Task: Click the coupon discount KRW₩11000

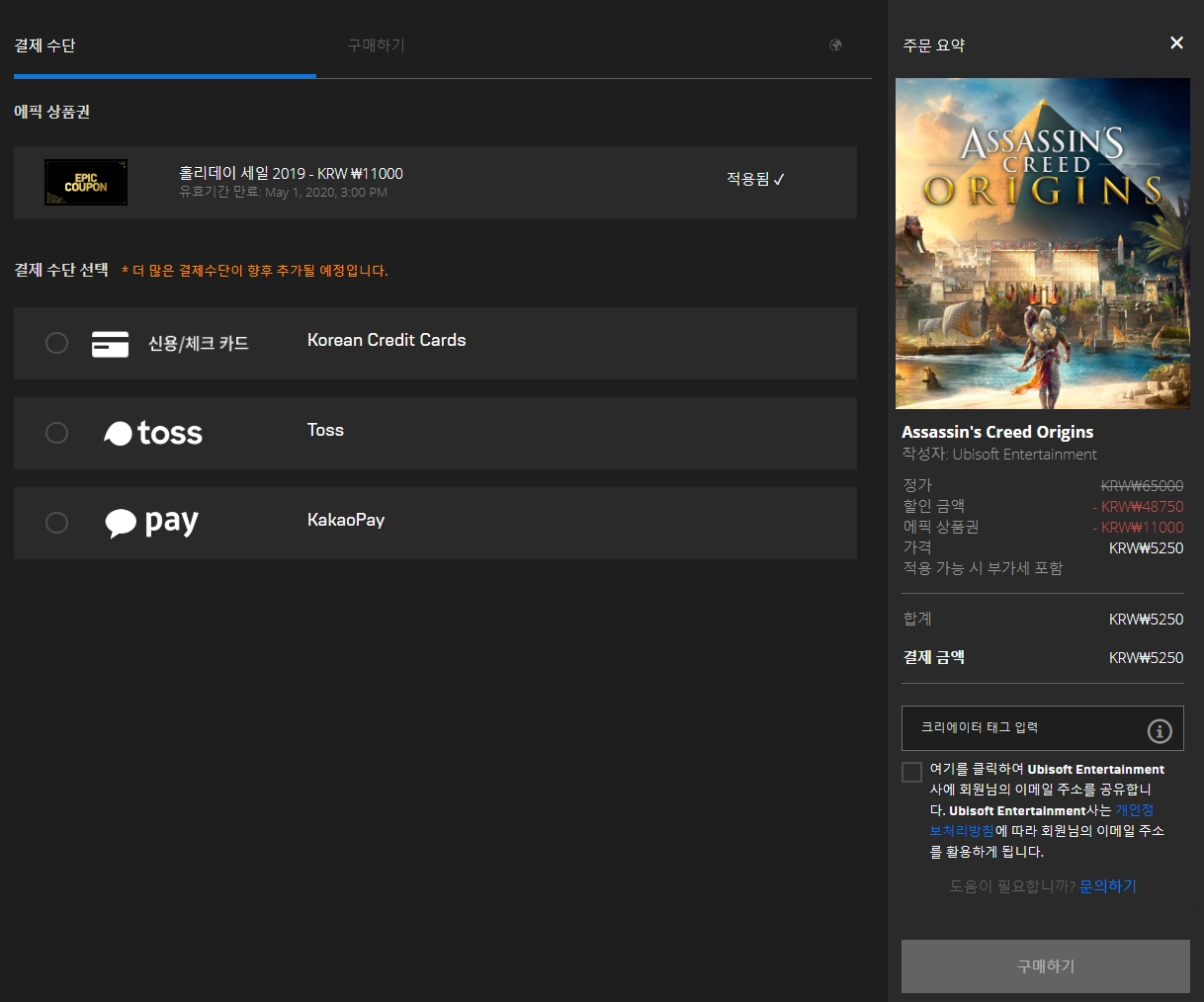Action: 1138,527
